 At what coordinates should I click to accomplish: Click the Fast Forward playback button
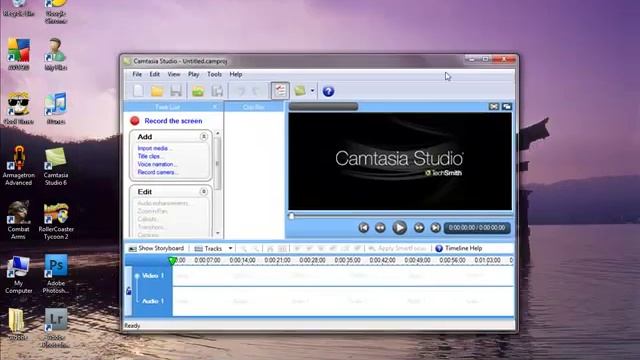click(419, 228)
